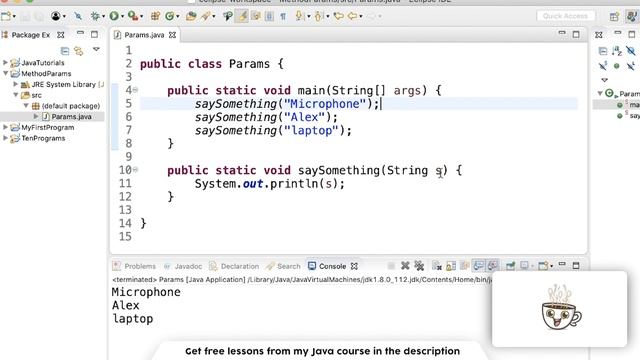Click the Skip All Breakpoints icon
Screen dimensions: 640x360
click(x=78, y=16)
